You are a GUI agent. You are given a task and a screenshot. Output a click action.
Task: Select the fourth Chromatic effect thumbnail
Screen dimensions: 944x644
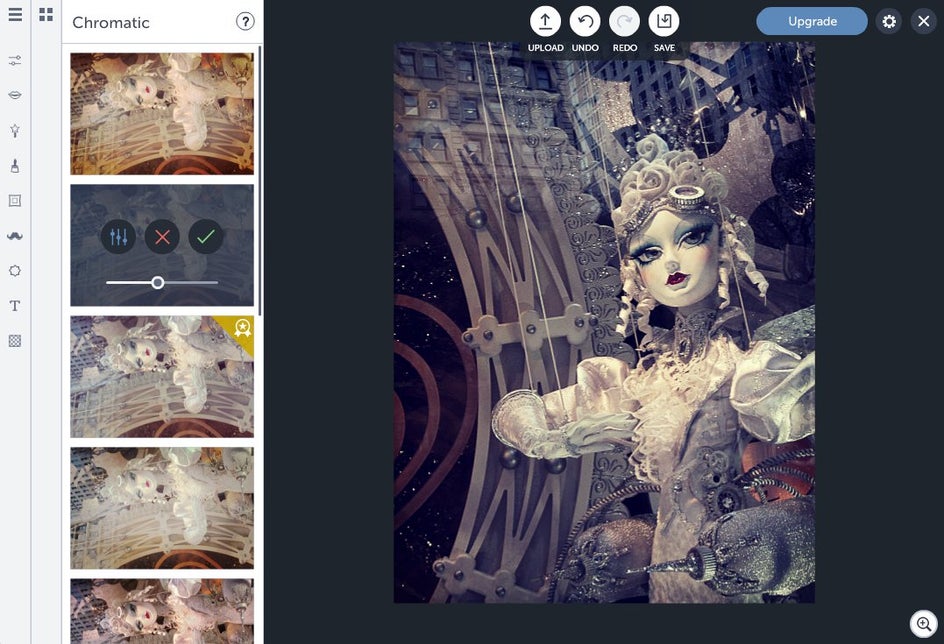[162, 508]
